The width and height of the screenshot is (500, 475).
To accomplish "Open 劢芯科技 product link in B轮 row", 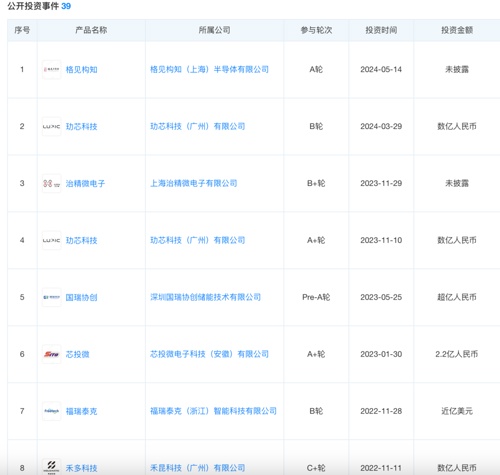I will (x=82, y=127).
